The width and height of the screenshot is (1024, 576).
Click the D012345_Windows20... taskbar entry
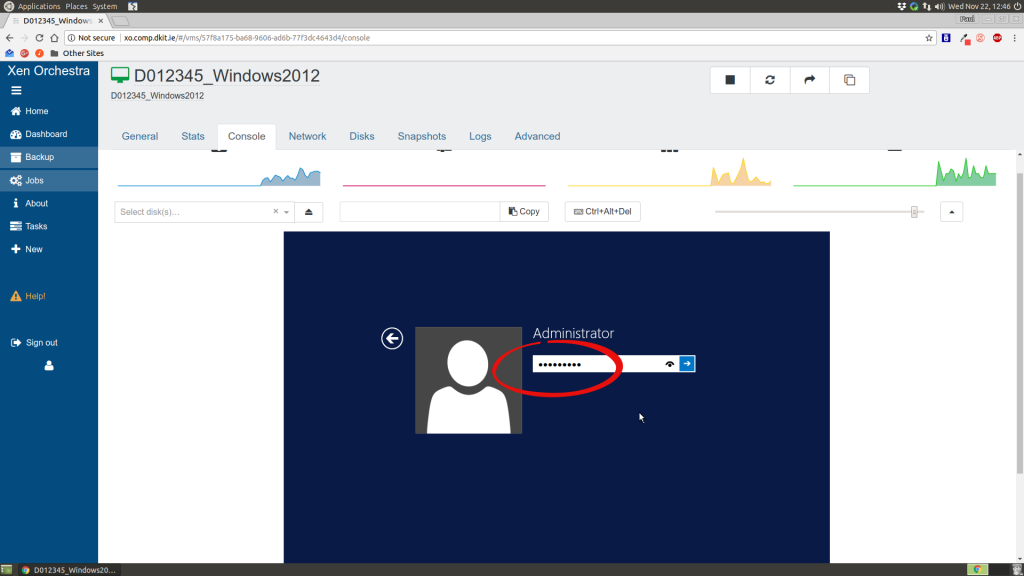pyautogui.click(x=69, y=570)
